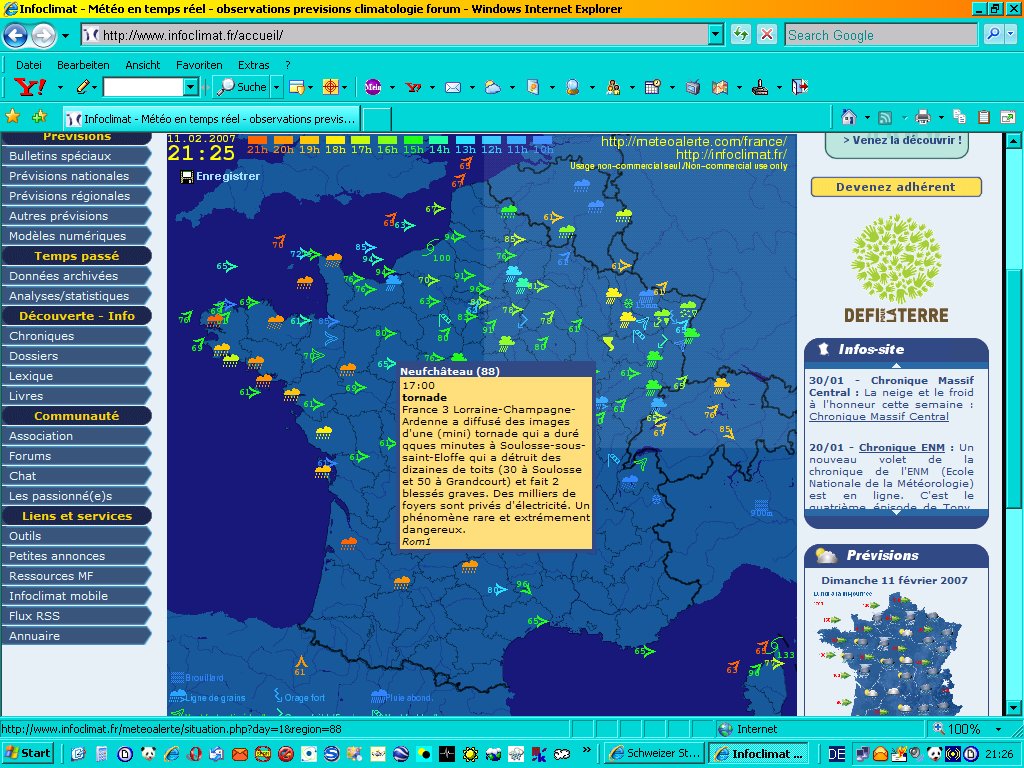This screenshot has width=1024, height=768.
Task: Open the Favoriten menu
Action: tap(199, 65)
